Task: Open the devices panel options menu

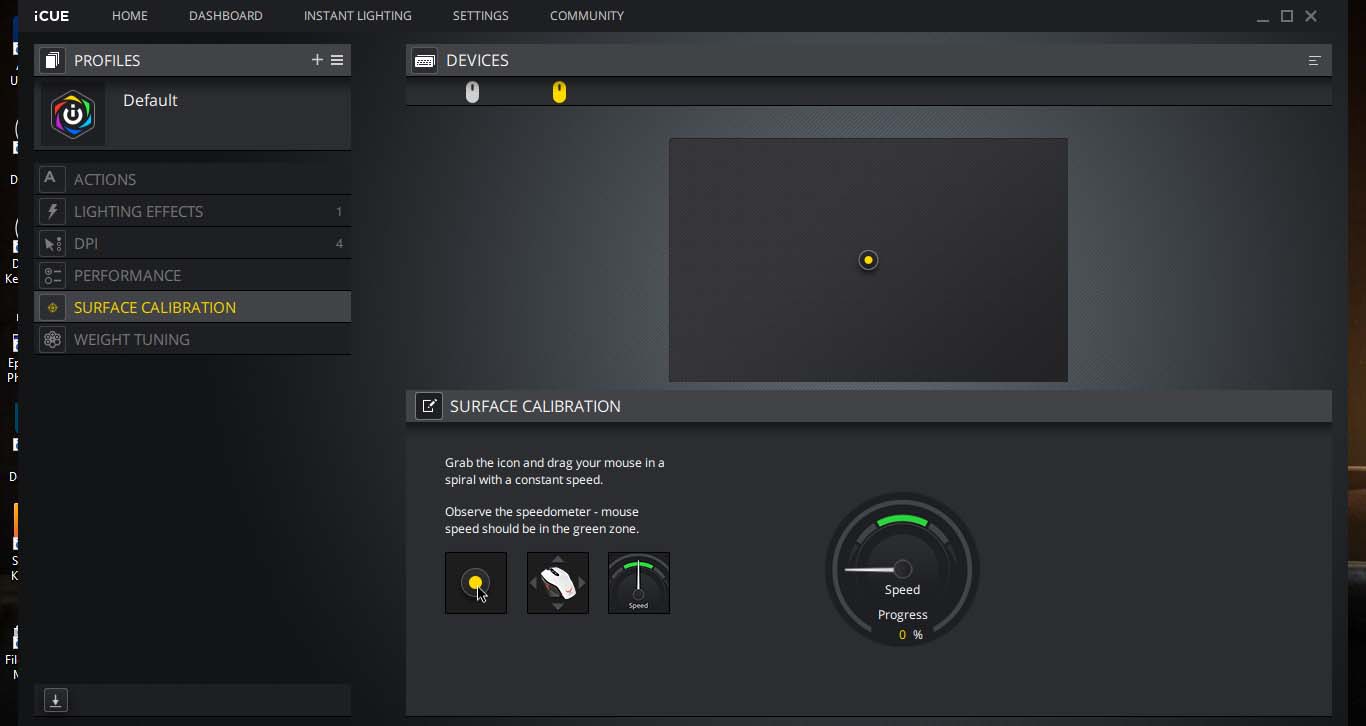Action: click(1314, 61)
